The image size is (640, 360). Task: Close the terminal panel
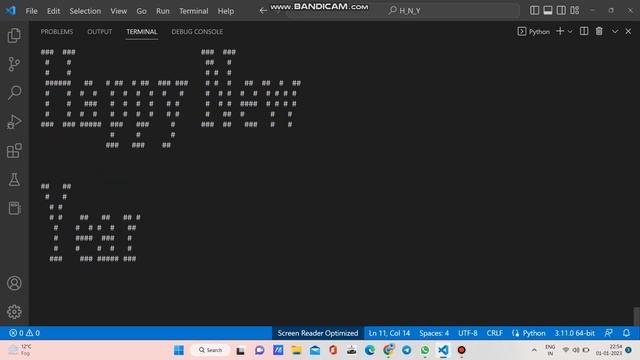pyautogui.click(x=628, y=31)
